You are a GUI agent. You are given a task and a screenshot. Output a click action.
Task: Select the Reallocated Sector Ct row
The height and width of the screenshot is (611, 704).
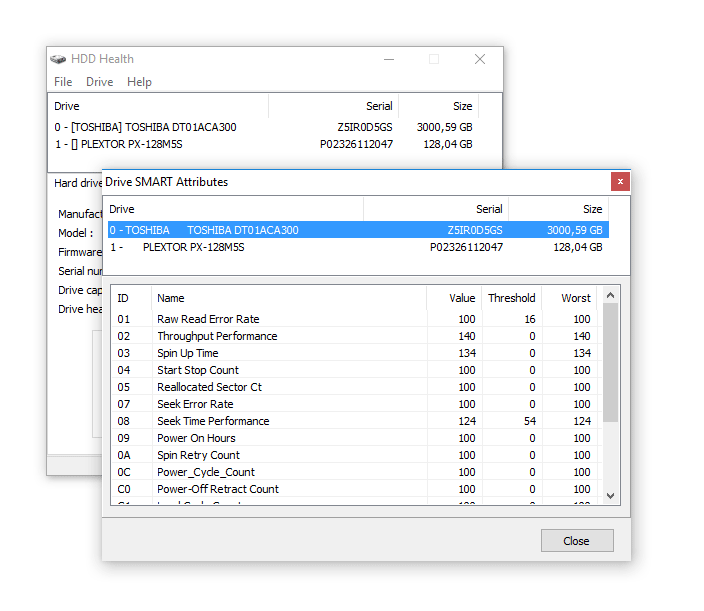[x=355, y=387]
